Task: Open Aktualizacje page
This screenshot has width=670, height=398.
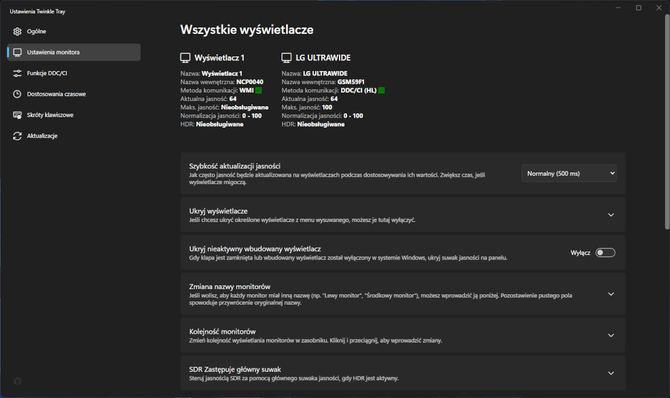Action: [x=73, y=136]
